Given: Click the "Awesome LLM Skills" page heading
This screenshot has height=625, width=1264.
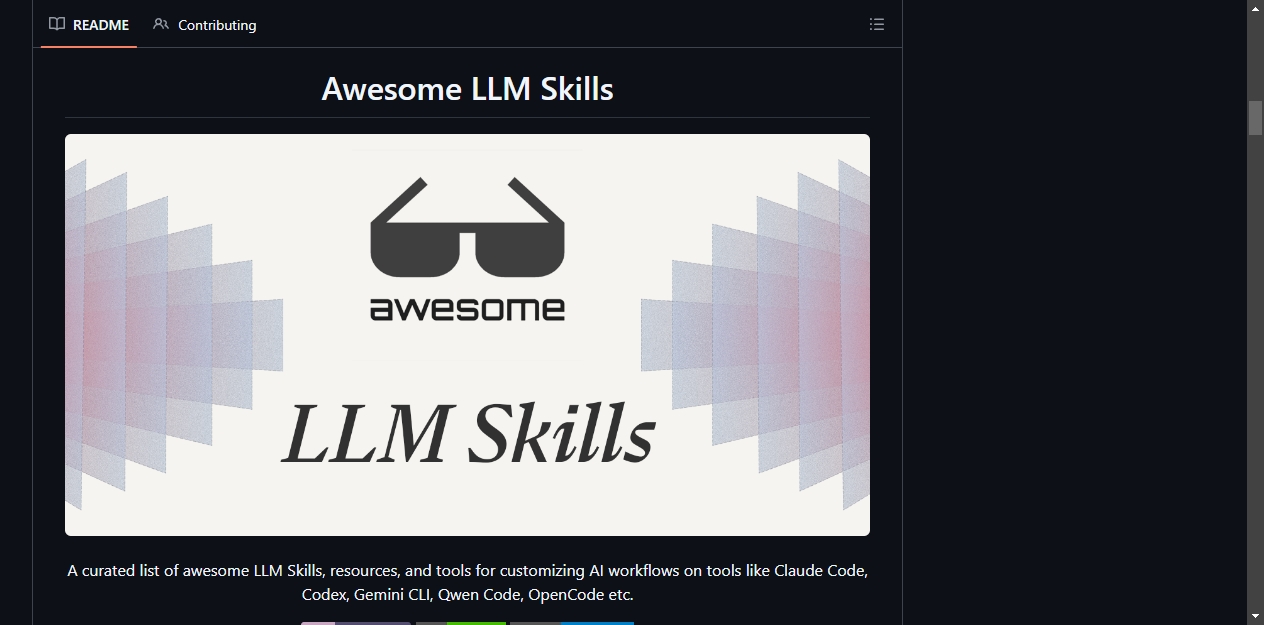Looking at the screenshot, I should pos(467,89).
